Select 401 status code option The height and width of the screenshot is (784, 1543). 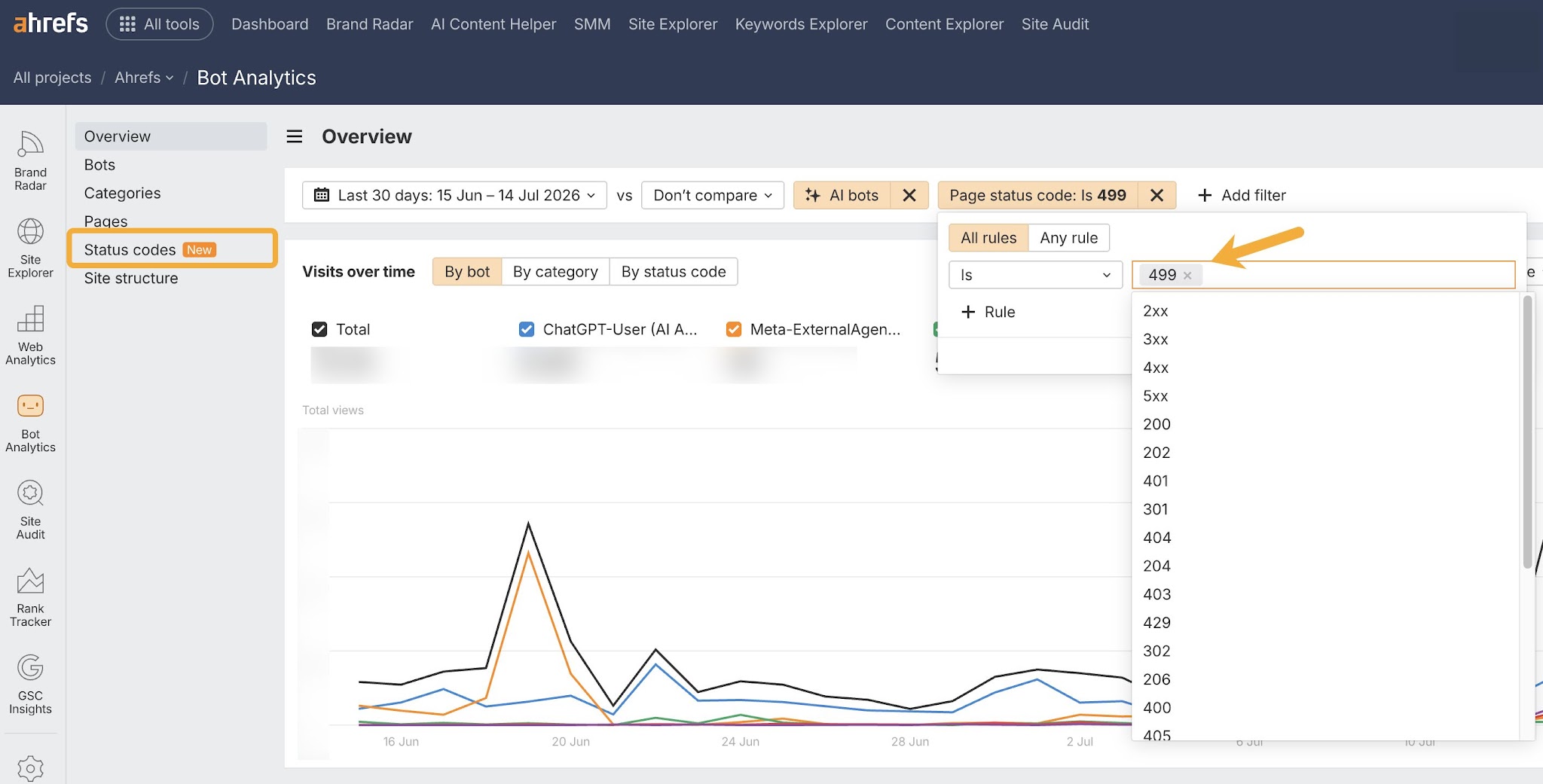[x=1156, y=480]
